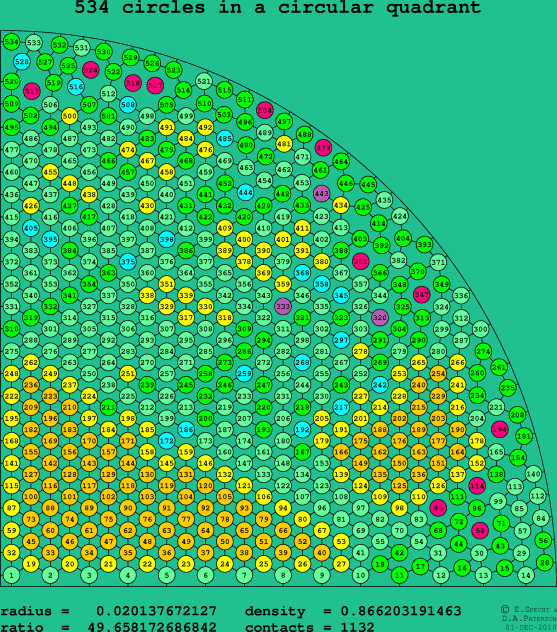Click the cyan circle numbered 528
557x632 pixels.
coord(22,62)
